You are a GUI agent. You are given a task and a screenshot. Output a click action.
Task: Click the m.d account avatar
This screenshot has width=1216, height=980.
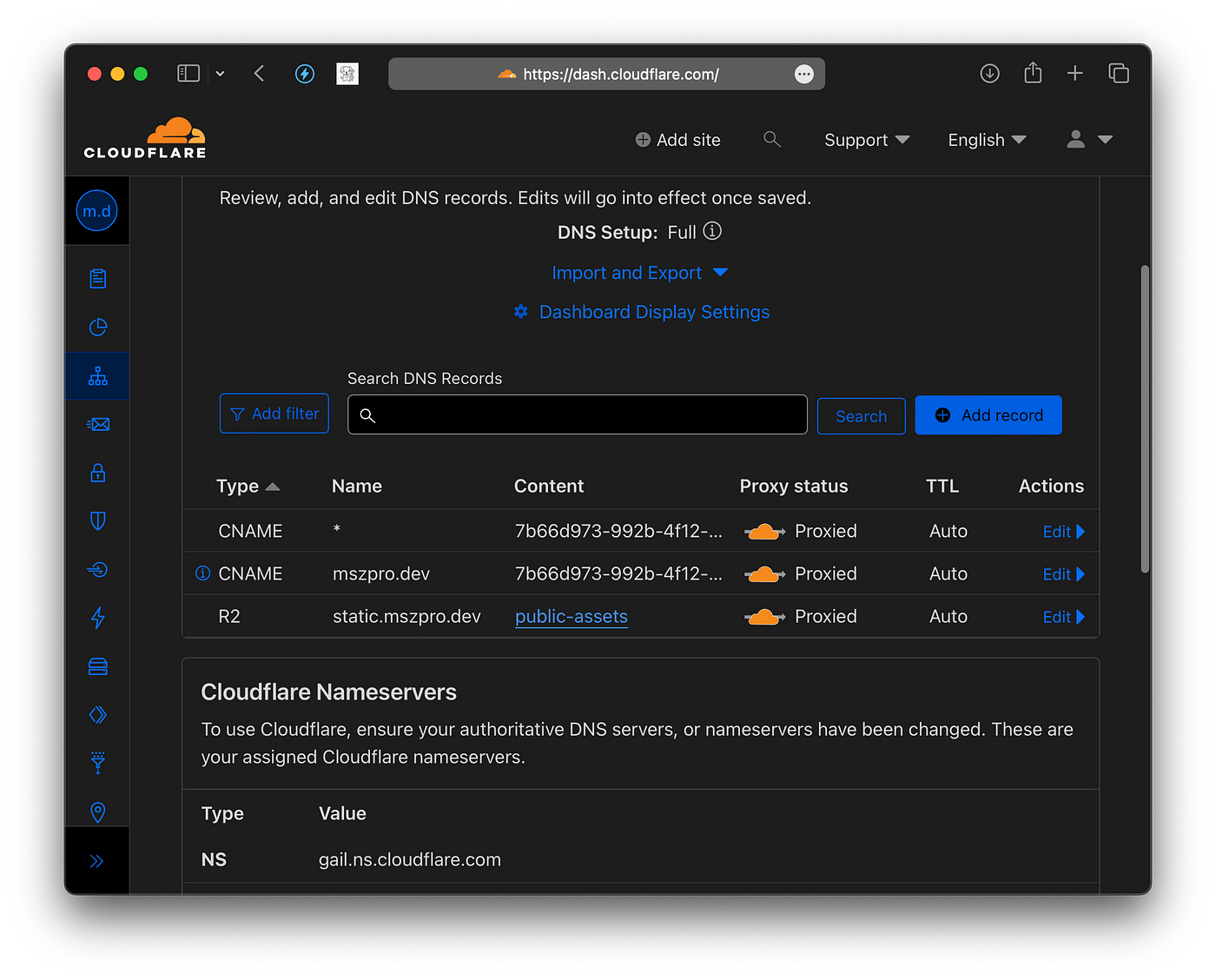pos(96,211)
